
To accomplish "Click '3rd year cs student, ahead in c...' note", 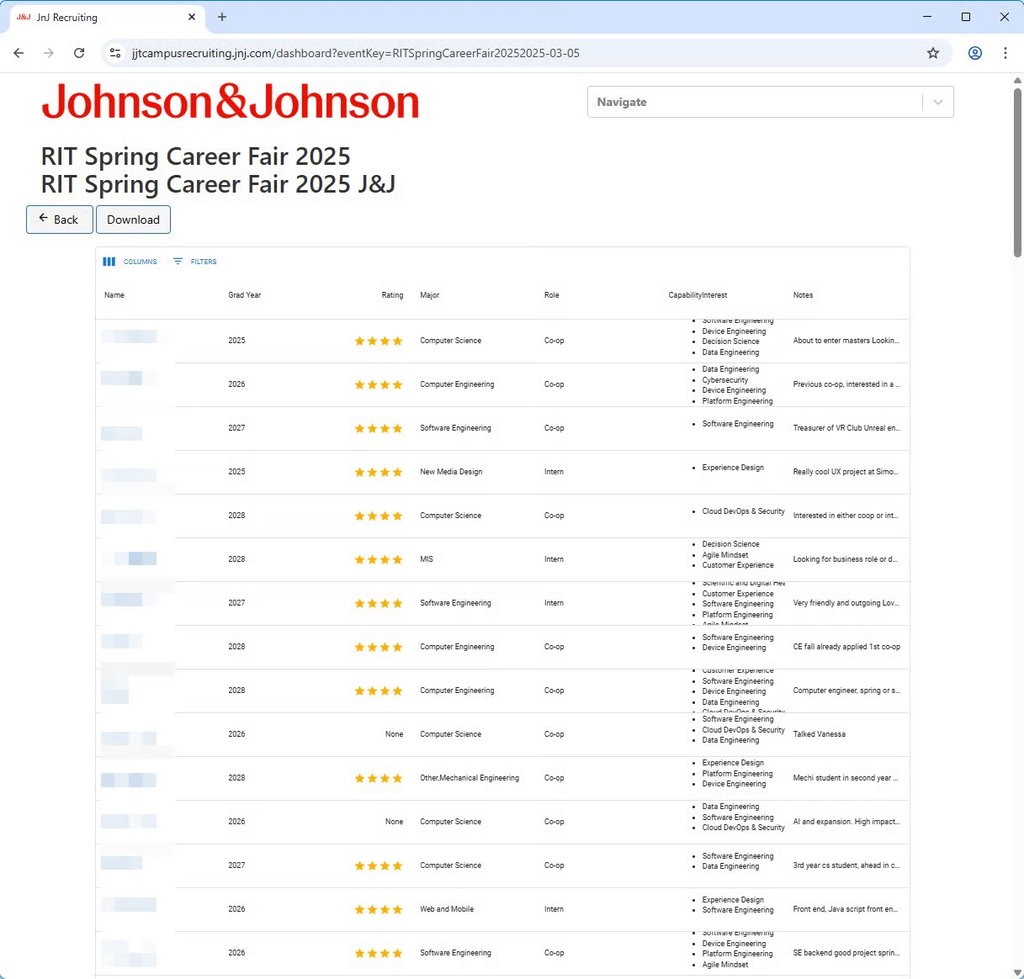I will 846,865.
